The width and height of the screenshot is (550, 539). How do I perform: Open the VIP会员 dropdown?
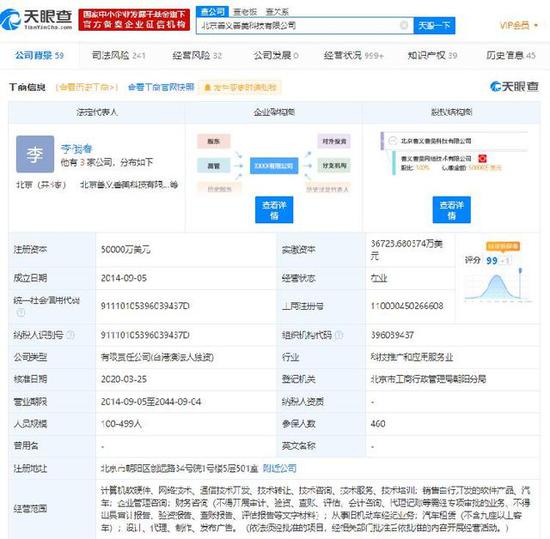coord(519,25)
